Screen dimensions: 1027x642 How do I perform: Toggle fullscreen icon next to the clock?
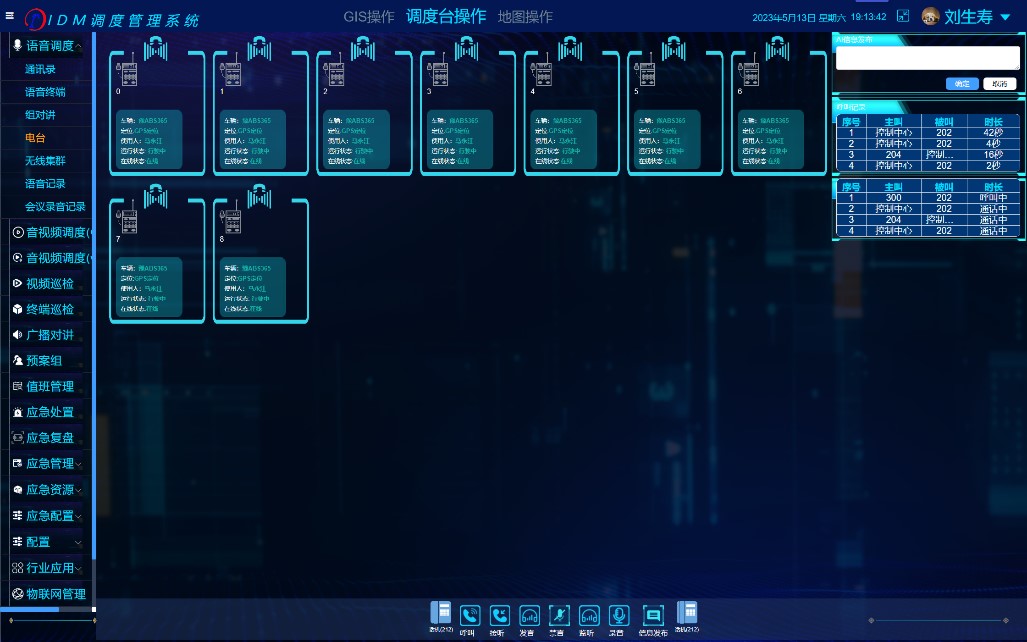point(903,16)
